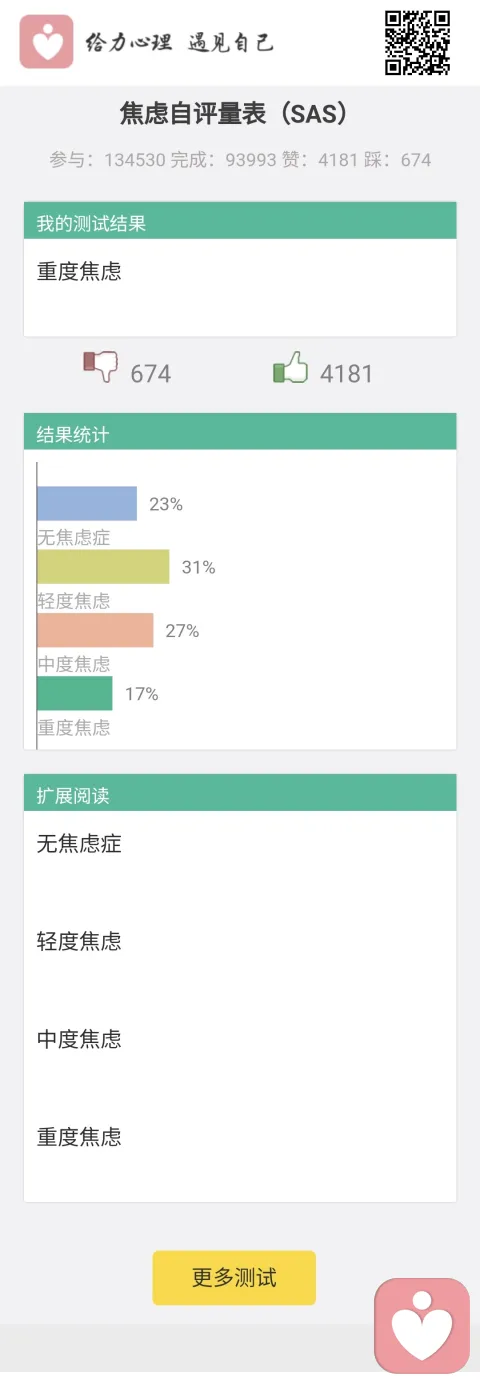The image size is (480, 1384).
Task: Click the yellow 31% bar for 轻度焦虑
Action: pyautogui.click(x=103, y=567)
